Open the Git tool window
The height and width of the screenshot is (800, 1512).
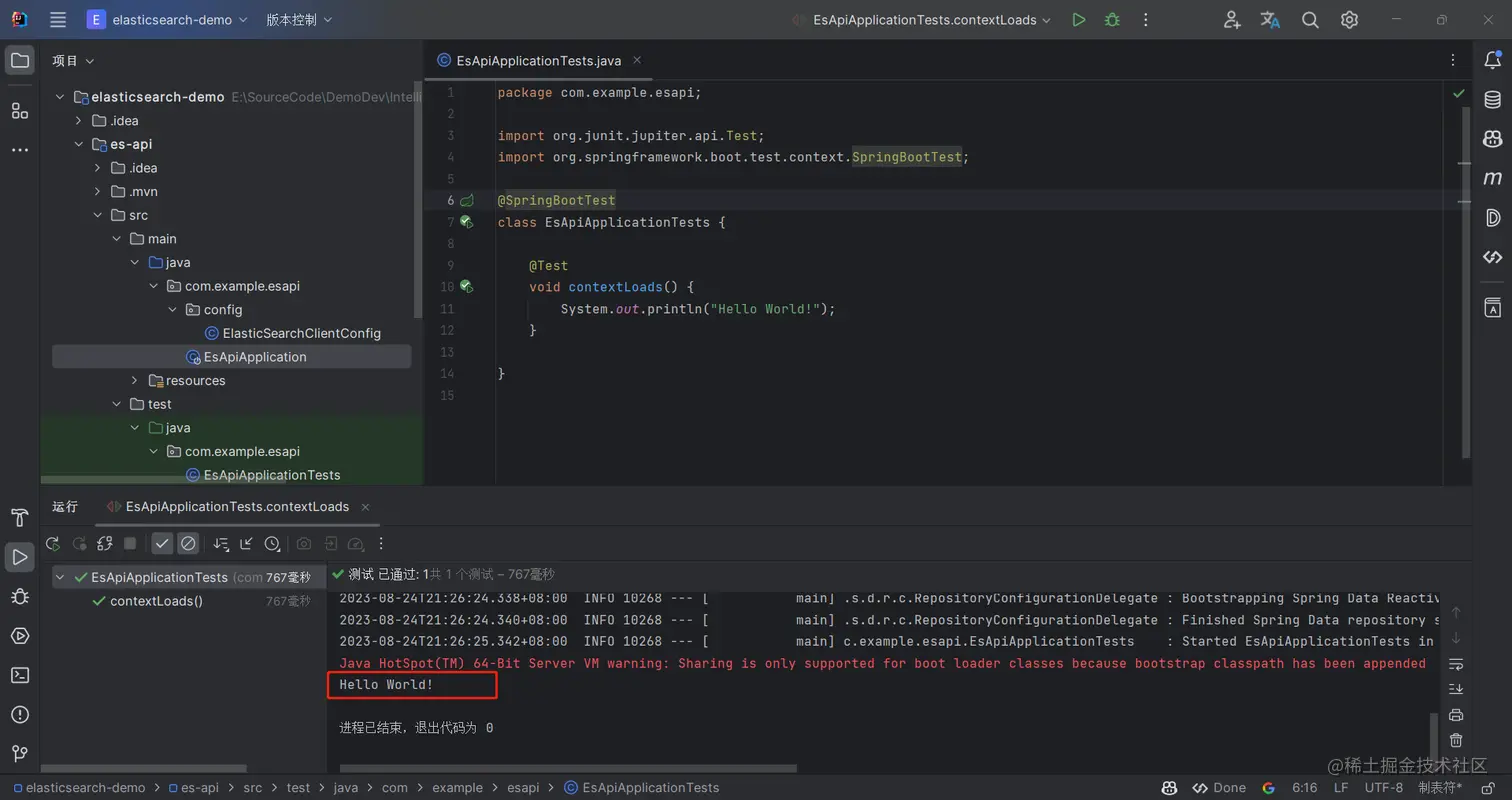pos(19,753)
